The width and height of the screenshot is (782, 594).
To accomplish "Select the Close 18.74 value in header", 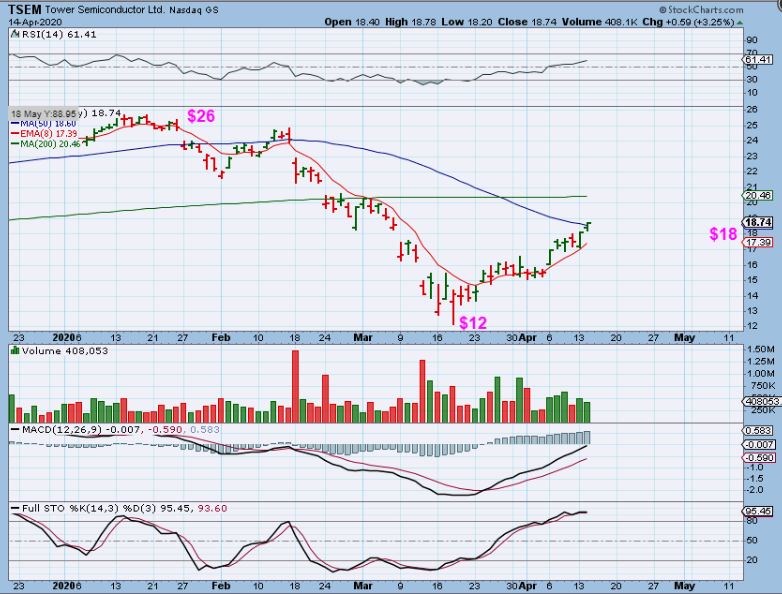I will click(525, 22).
